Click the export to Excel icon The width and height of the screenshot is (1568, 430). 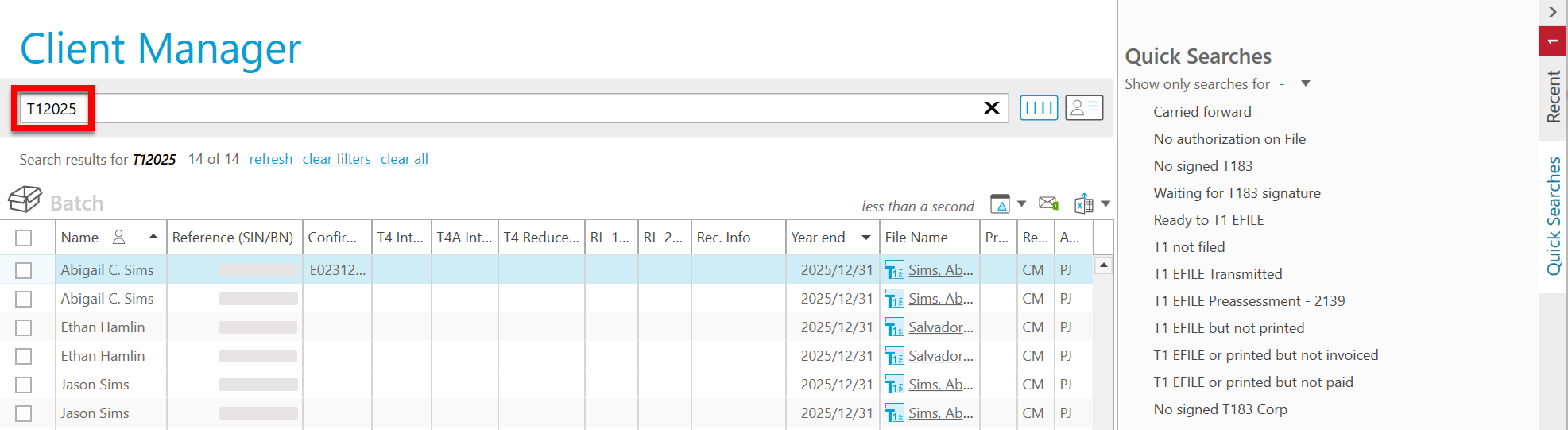tap(1083, 204)
